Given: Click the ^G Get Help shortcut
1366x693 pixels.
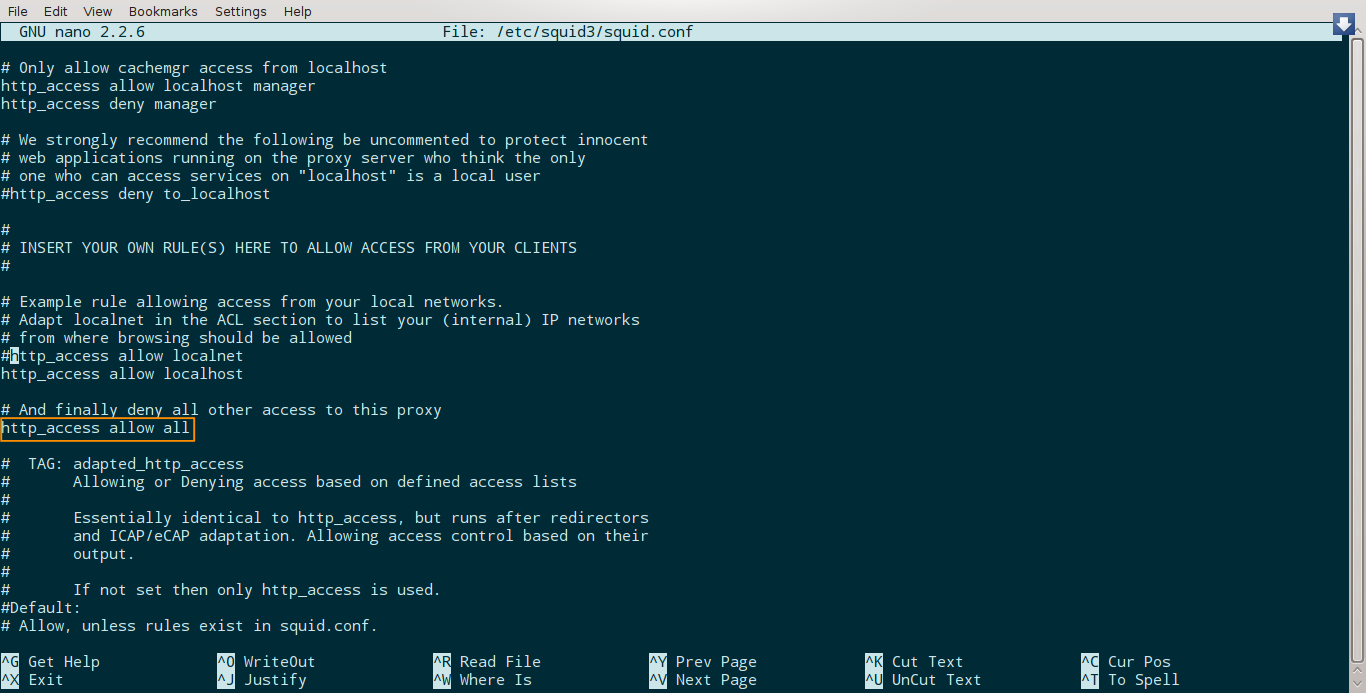Looking at the screenshot, I should [50, 662].
